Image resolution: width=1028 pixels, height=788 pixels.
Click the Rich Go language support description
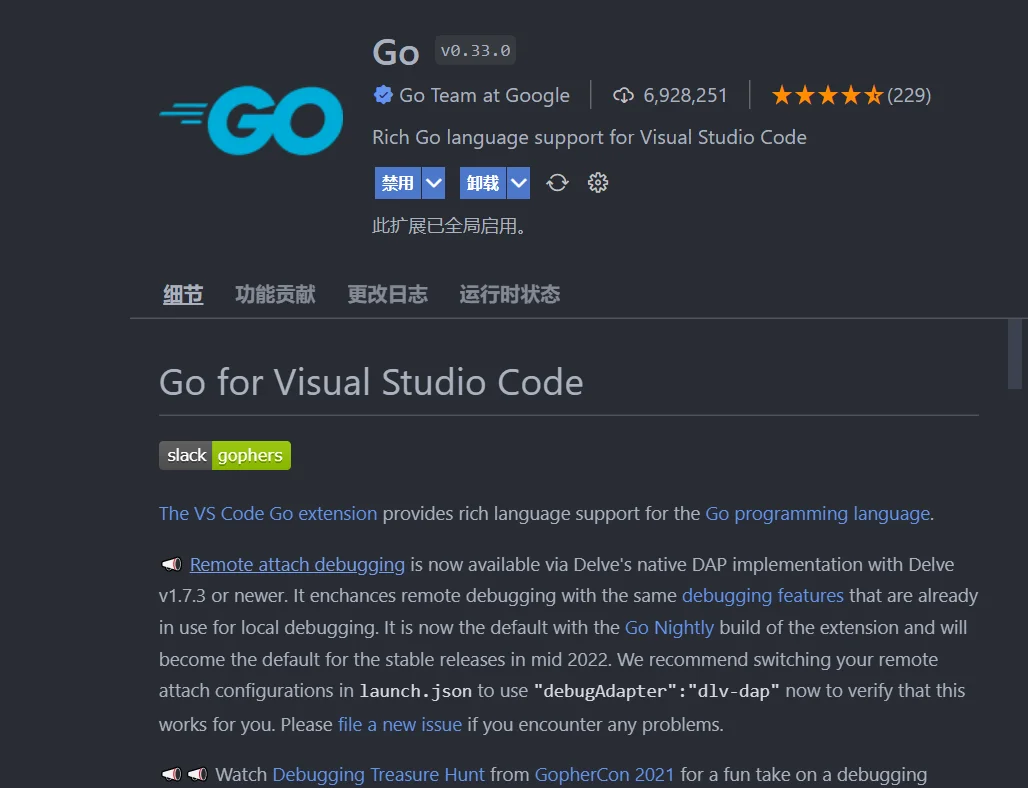click(x=589, y=137)
